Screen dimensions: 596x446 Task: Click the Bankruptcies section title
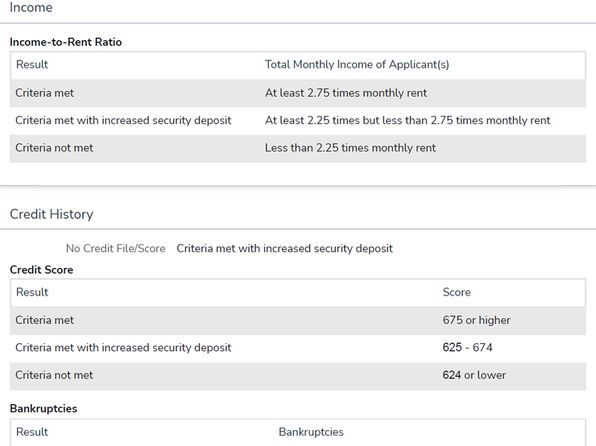43,408
